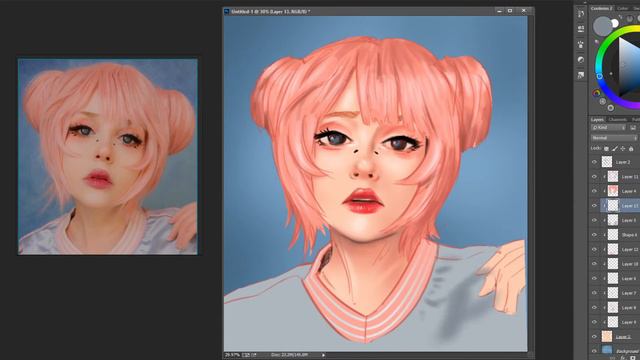Select the Layer 10 name
Screen dimensions: 640x360
[x=630, y=264]
